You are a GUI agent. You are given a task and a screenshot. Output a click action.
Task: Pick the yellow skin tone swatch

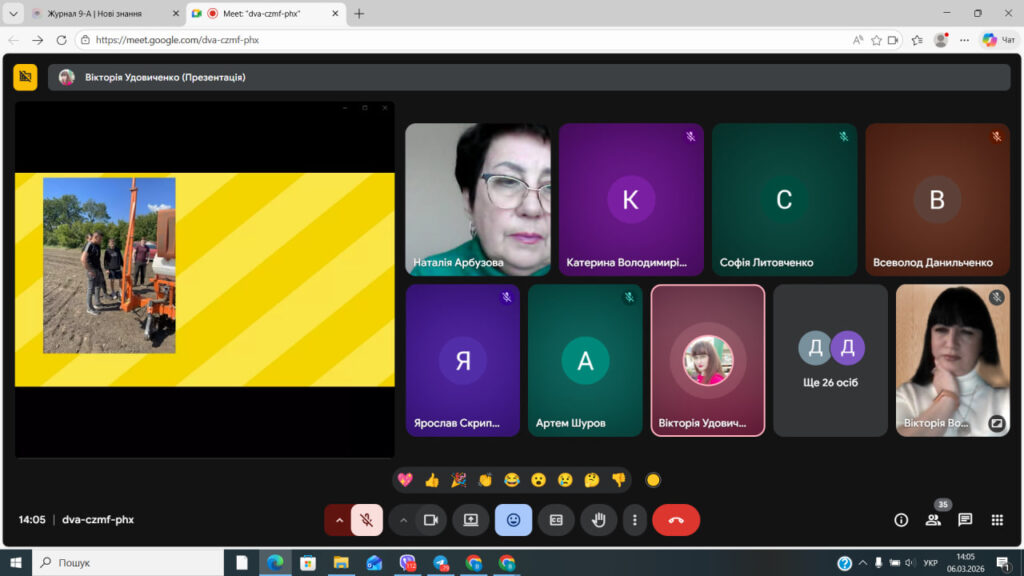[x=654, y=480]
